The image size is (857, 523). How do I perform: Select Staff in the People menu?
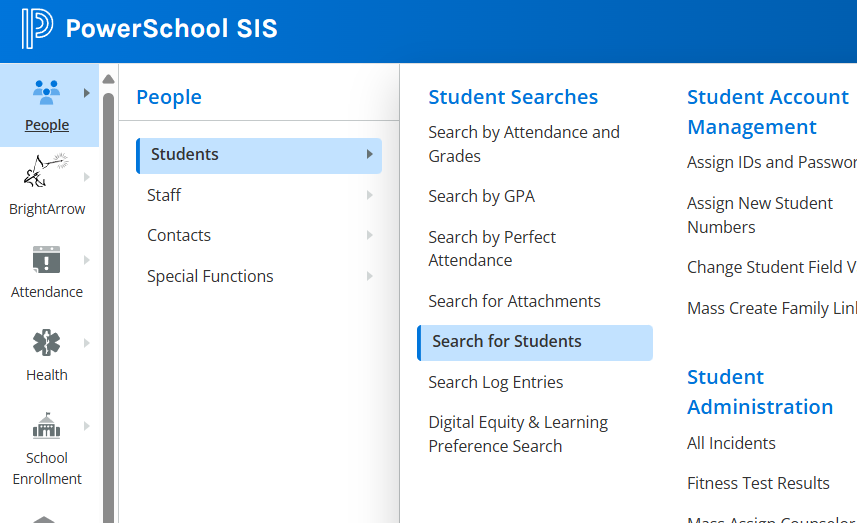pos(164,195)
